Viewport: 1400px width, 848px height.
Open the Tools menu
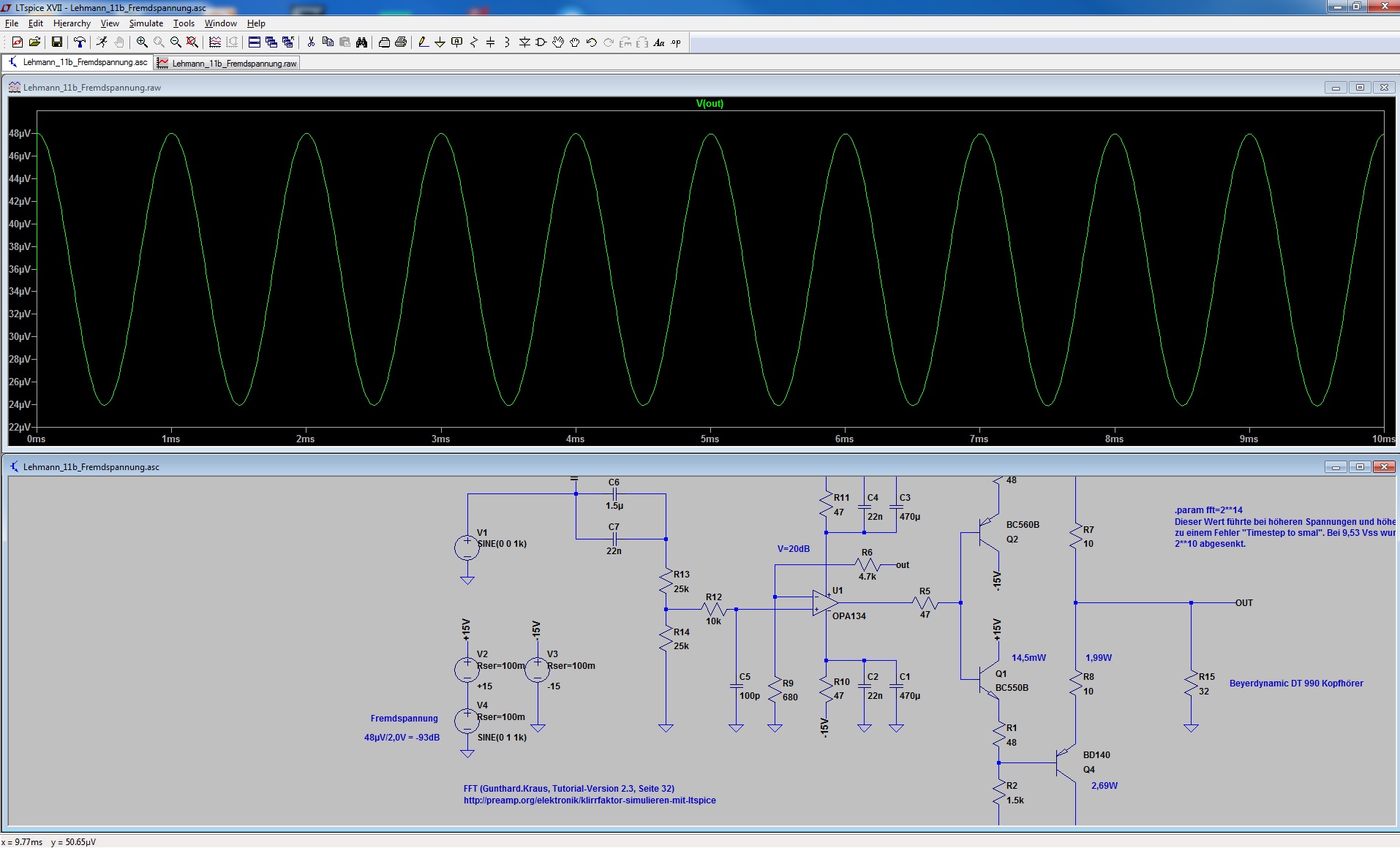184,23
